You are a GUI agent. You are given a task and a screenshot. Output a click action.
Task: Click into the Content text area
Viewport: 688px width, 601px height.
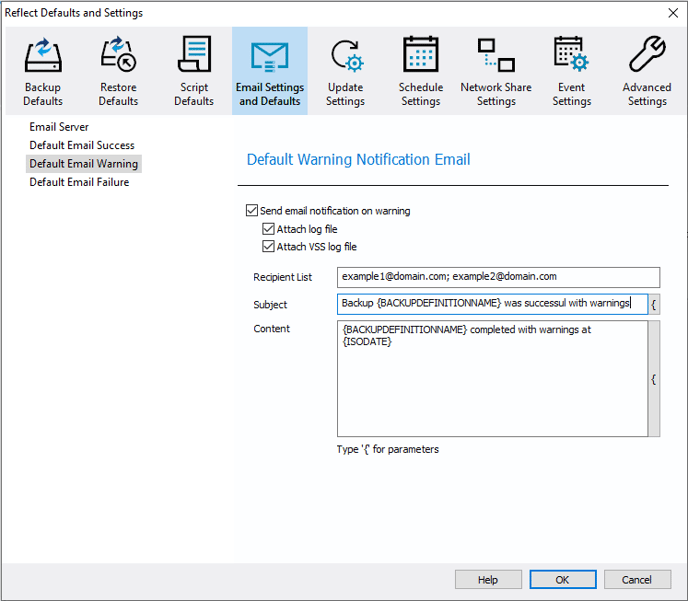click(x=492, y=379)
